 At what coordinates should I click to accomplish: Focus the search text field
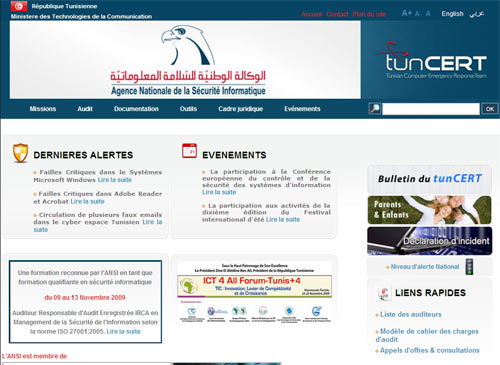point(431,109)
